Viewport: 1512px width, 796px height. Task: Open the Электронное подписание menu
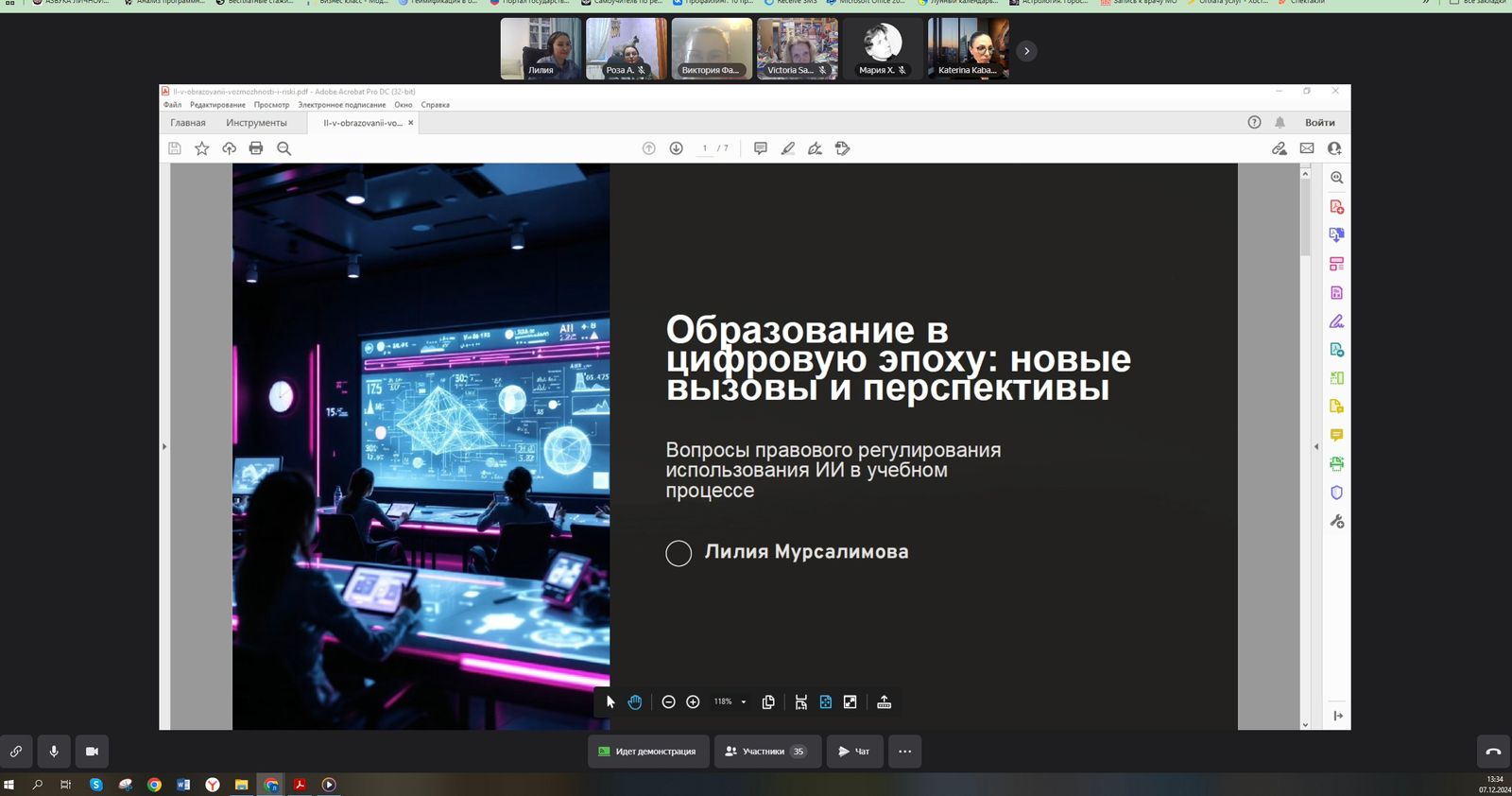pyautogui.click(x=342, y=105)
